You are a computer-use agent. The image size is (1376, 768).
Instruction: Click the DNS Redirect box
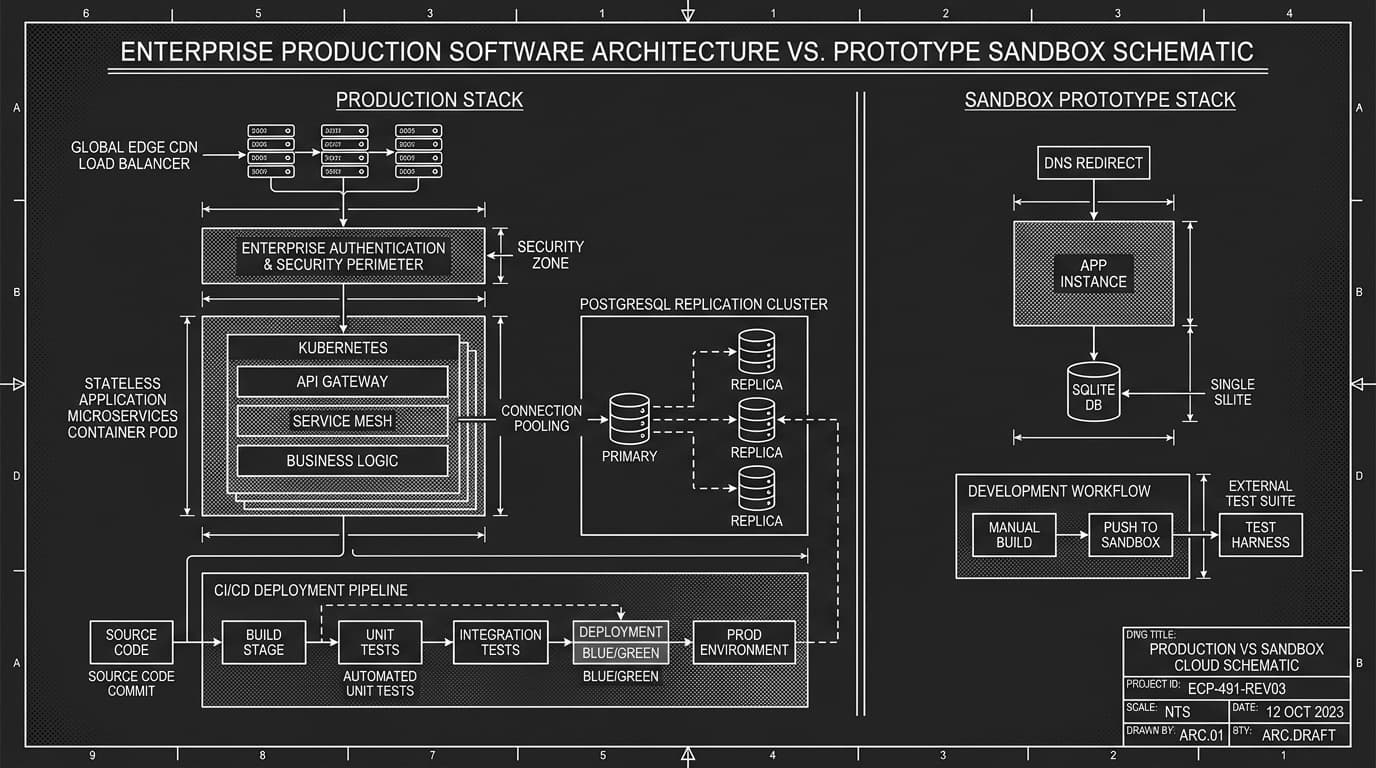pyautogui.click(x=1093, y=163)
